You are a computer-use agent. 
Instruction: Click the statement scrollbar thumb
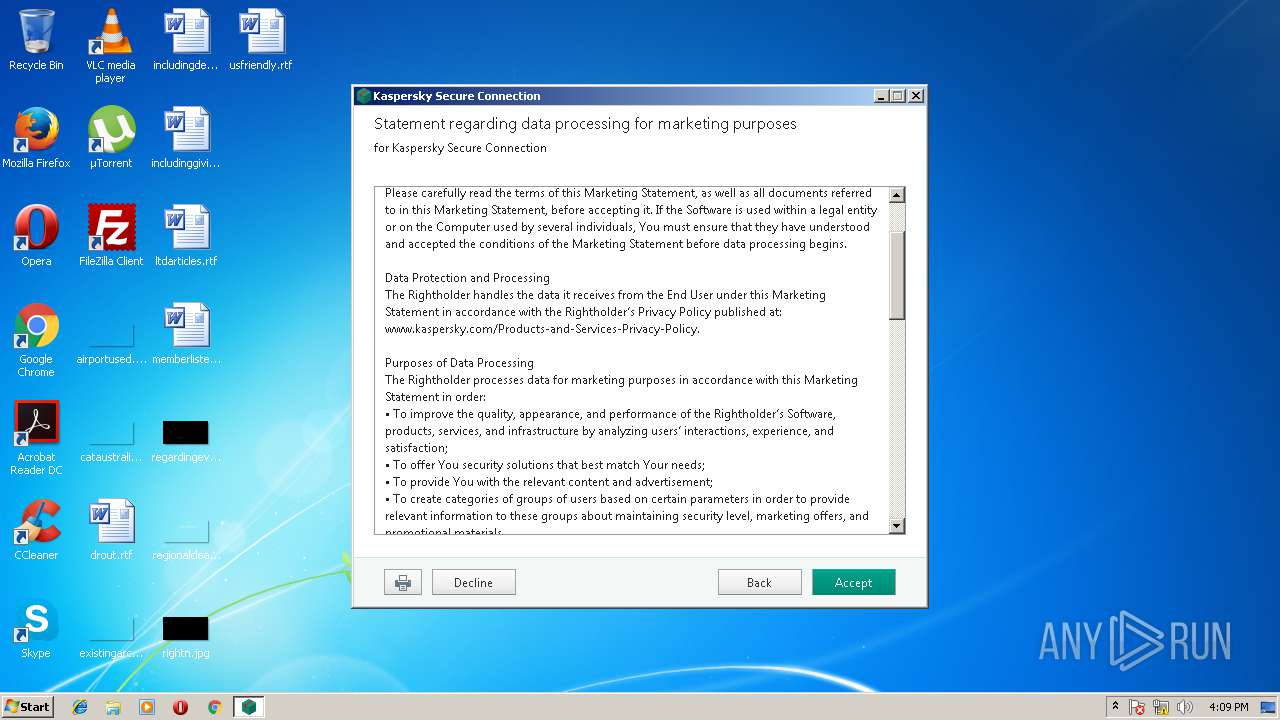point(896,275)
